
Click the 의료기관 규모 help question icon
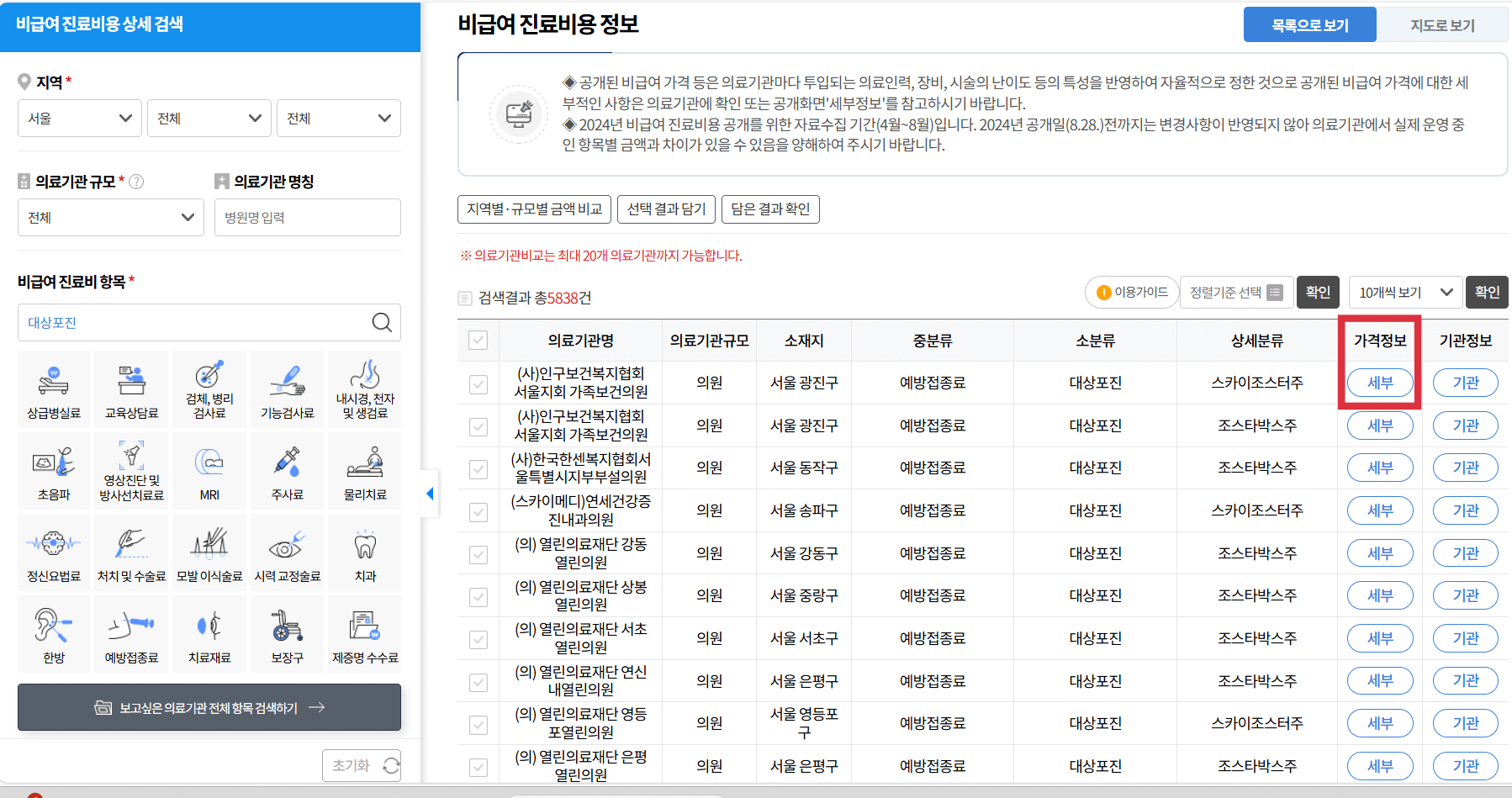tap(136, 182)
